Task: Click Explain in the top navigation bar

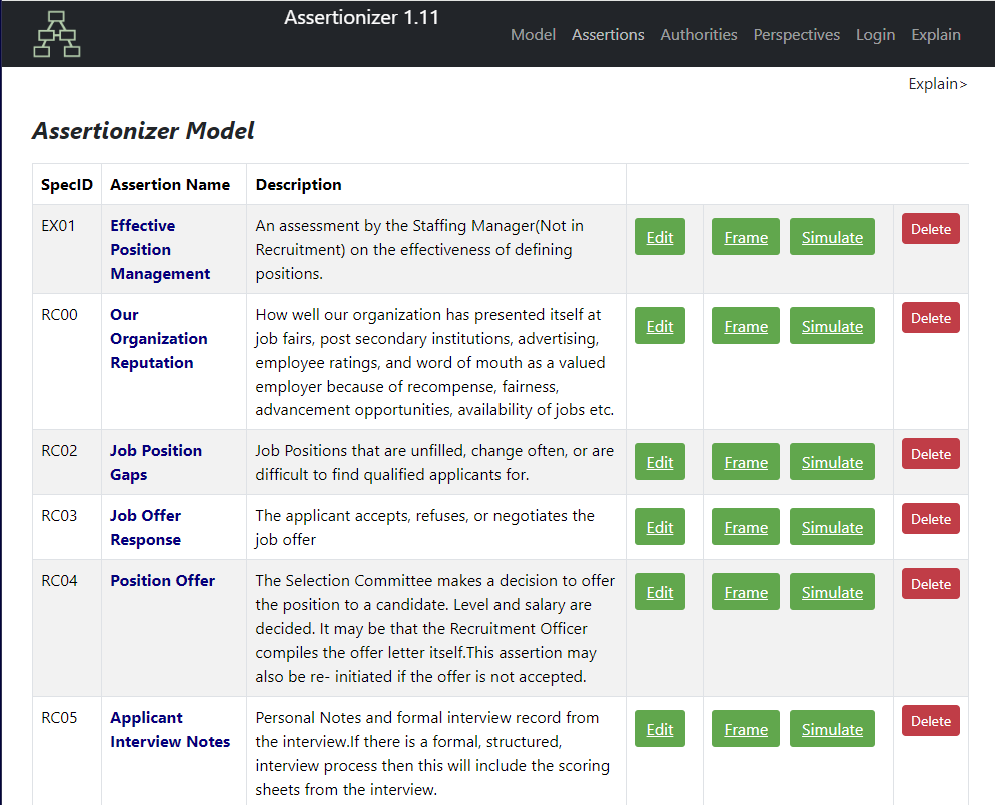Action: pyautogui.click(x=935, y=35)
